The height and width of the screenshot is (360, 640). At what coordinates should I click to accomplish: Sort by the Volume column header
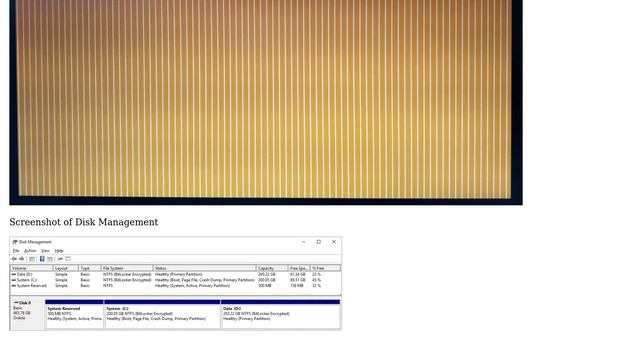(x=32, y=268)
